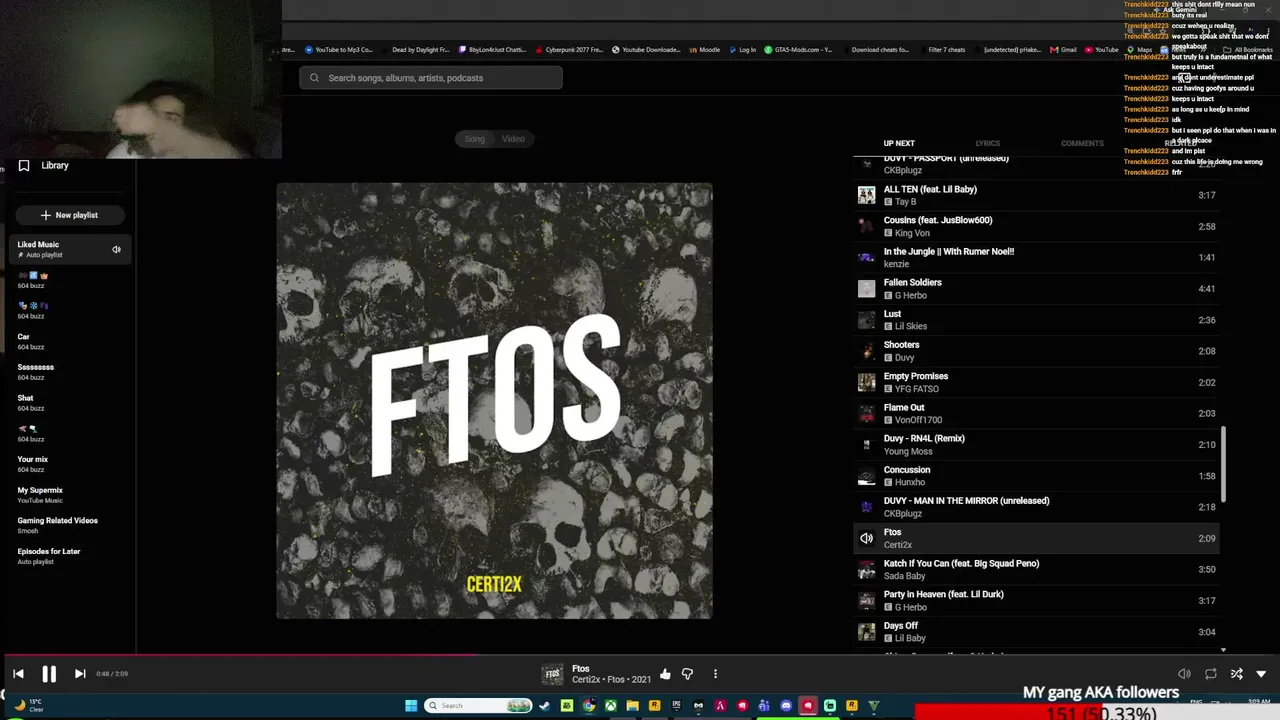
Task: Click the magnifier icon in the music search bar
Action: (314, 78)
